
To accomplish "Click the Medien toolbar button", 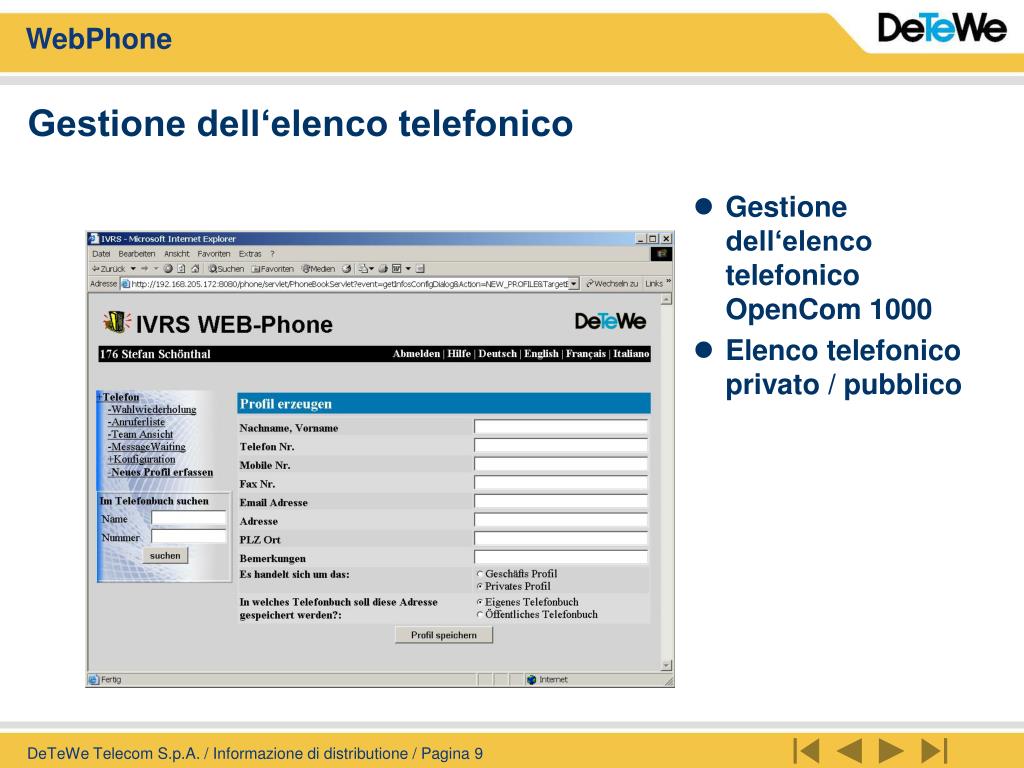I will point(318,268).
